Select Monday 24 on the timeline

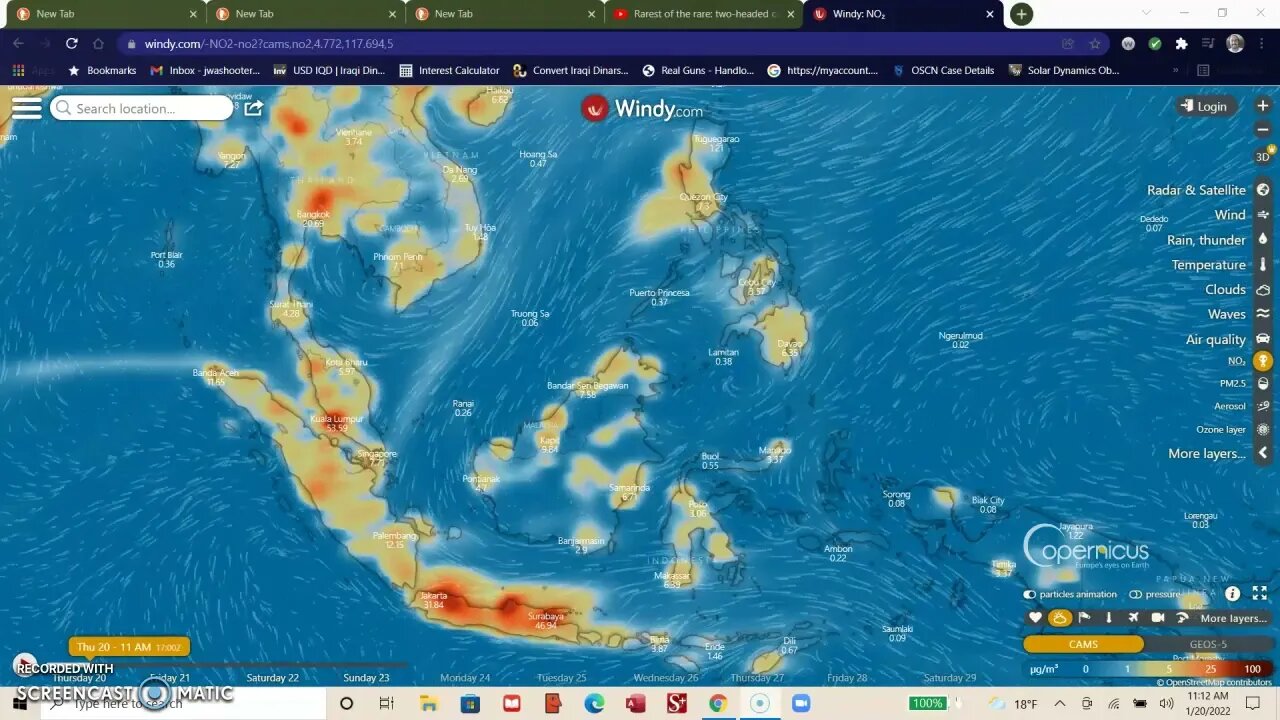pos(465,678)
